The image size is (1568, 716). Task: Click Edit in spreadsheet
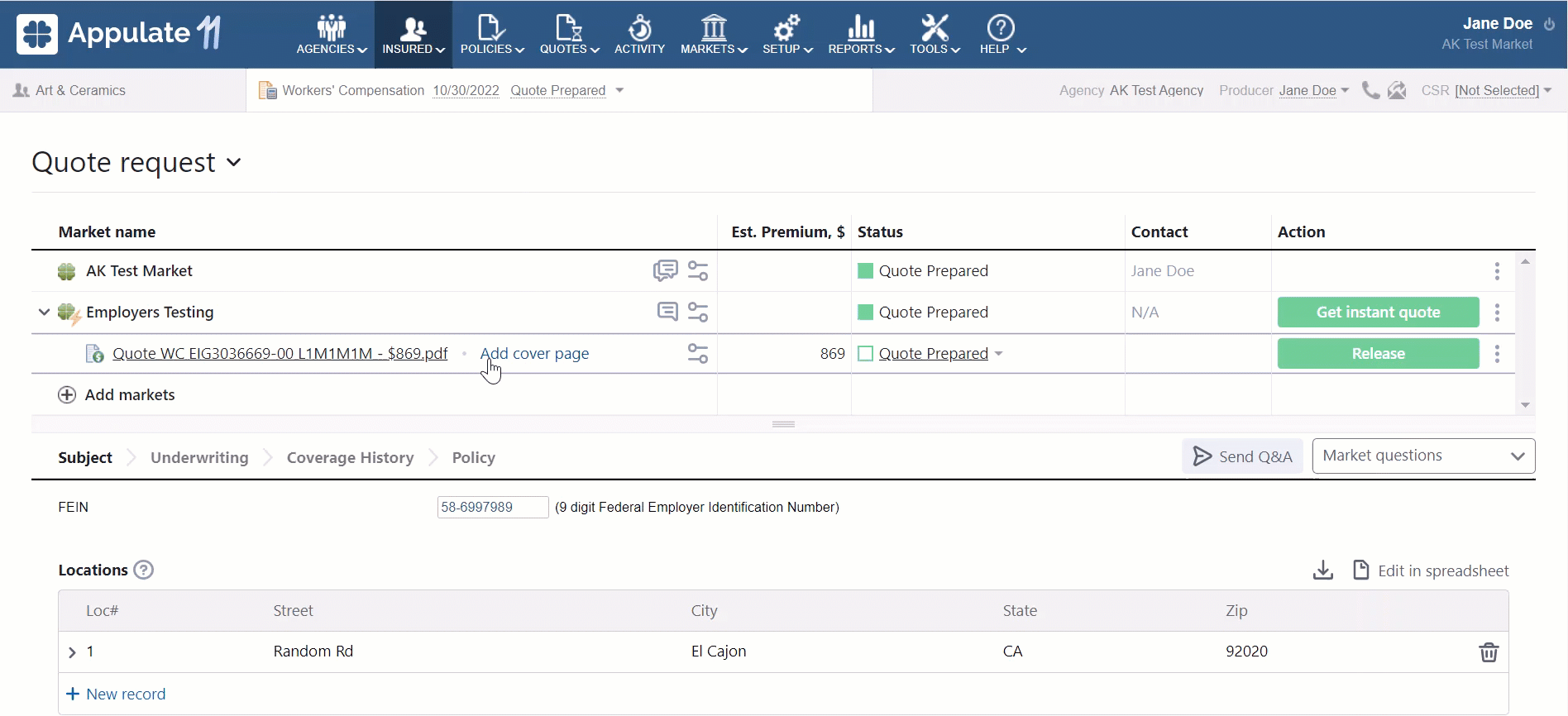click(x=1430, y=570)
